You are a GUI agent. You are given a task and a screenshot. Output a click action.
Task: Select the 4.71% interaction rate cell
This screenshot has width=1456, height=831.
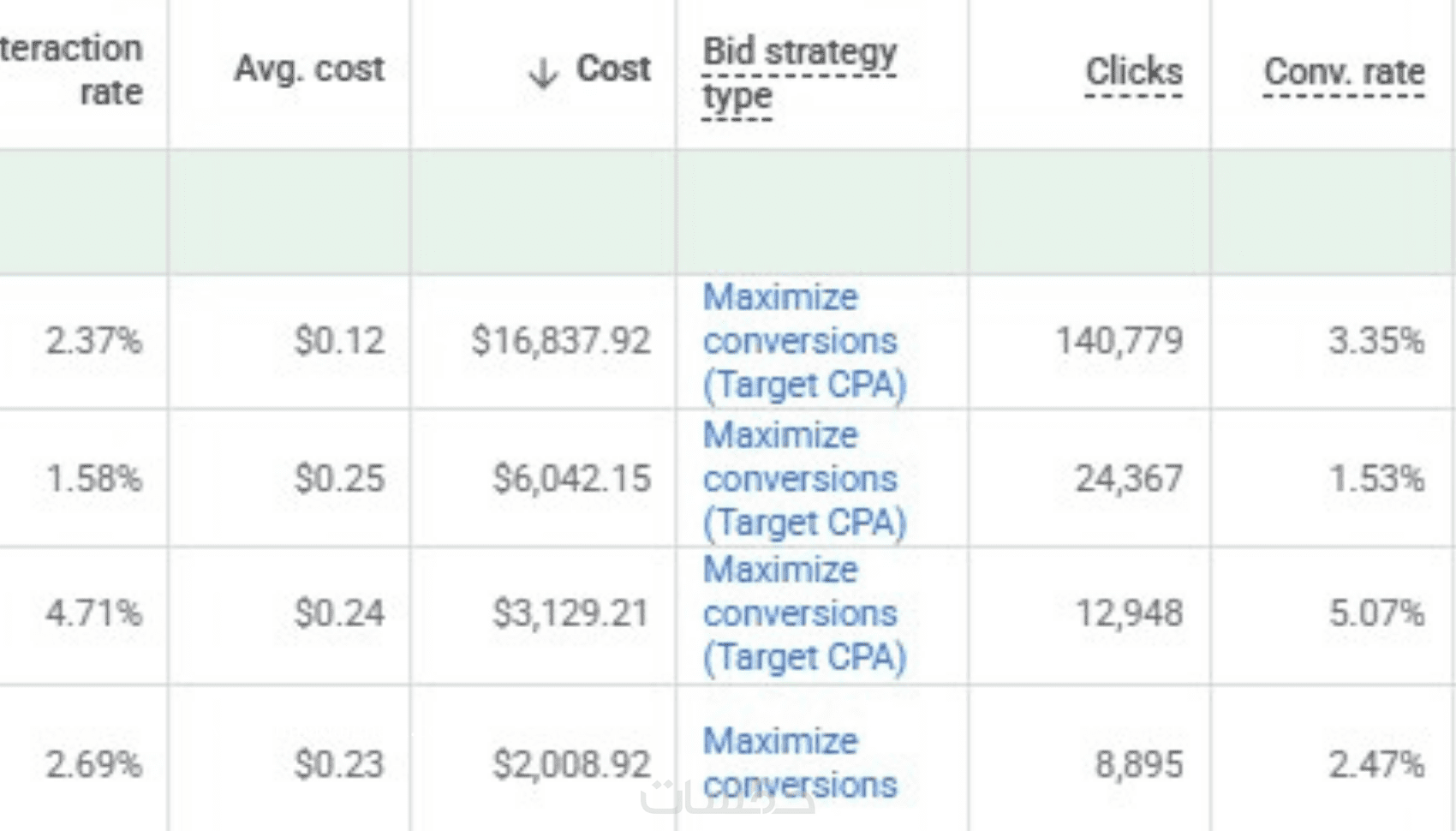pos(94,613)
